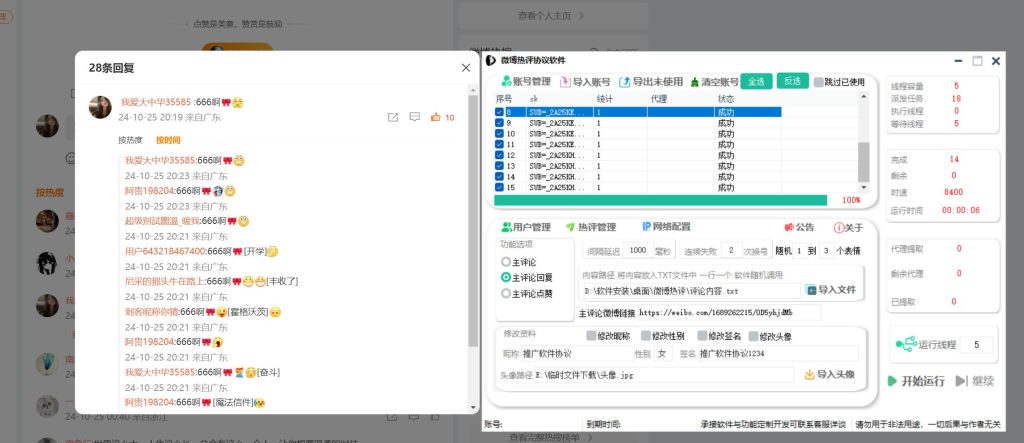Viewport: 1024px width, 443px height.
Task: Click the green 全选 select-all button
Action: point(756,81)
